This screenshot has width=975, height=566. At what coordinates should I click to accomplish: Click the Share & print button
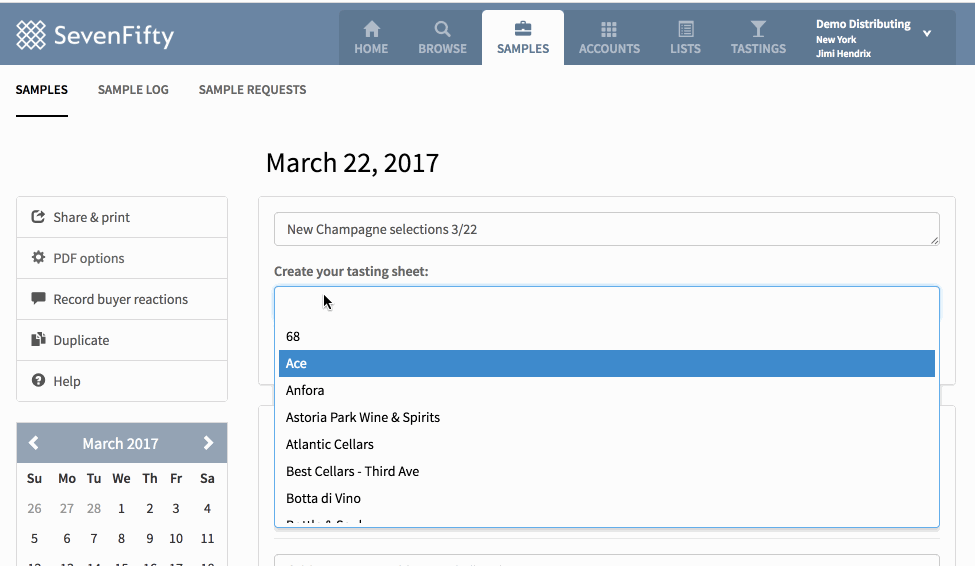coord(122,217)
